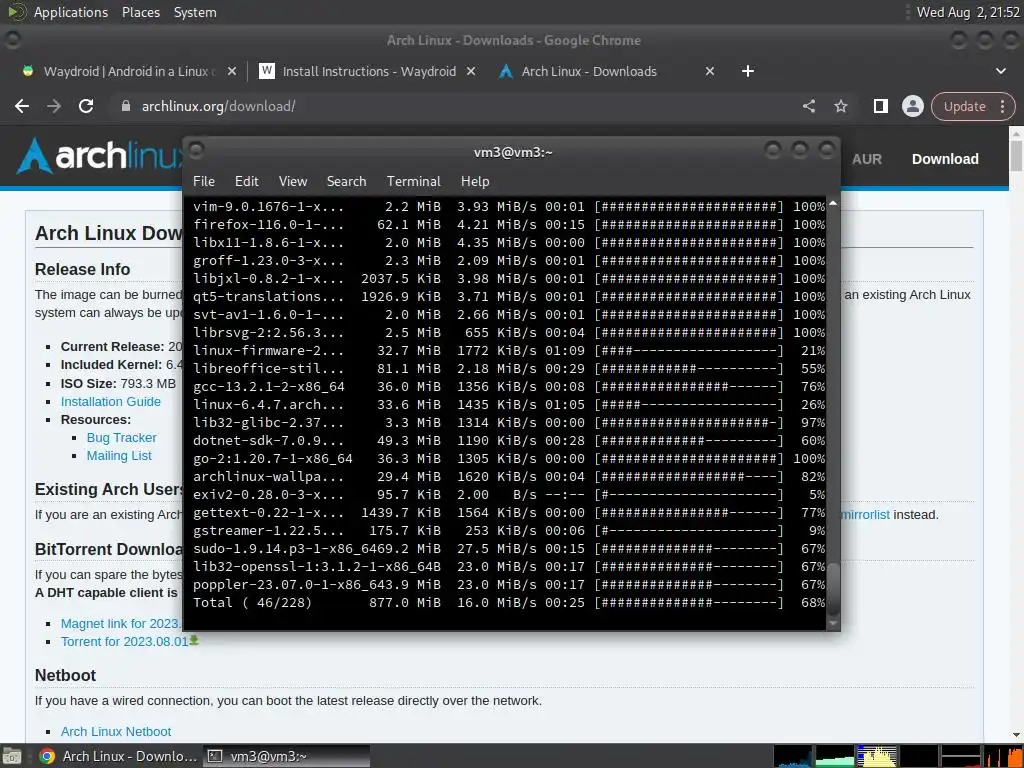Image resolution: width=1024 pixels, height=768 pixels.
Task: Go back in Chrome with the back arrow
Action: pos(22,106)
